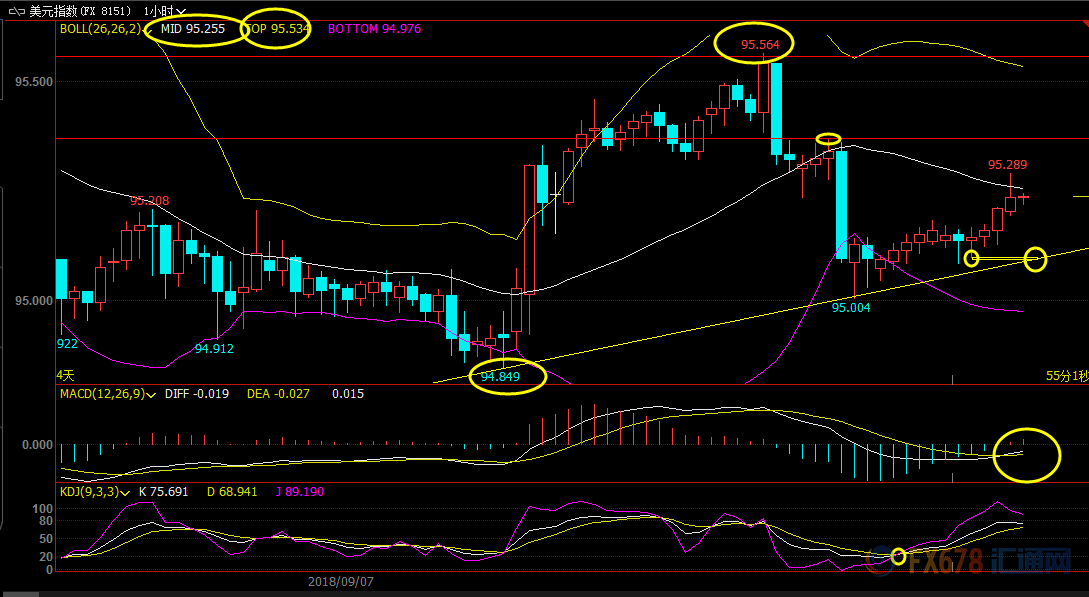Click the 95.289 price label
Screen dimensions: 1089x597
[x=1008, y=165]
